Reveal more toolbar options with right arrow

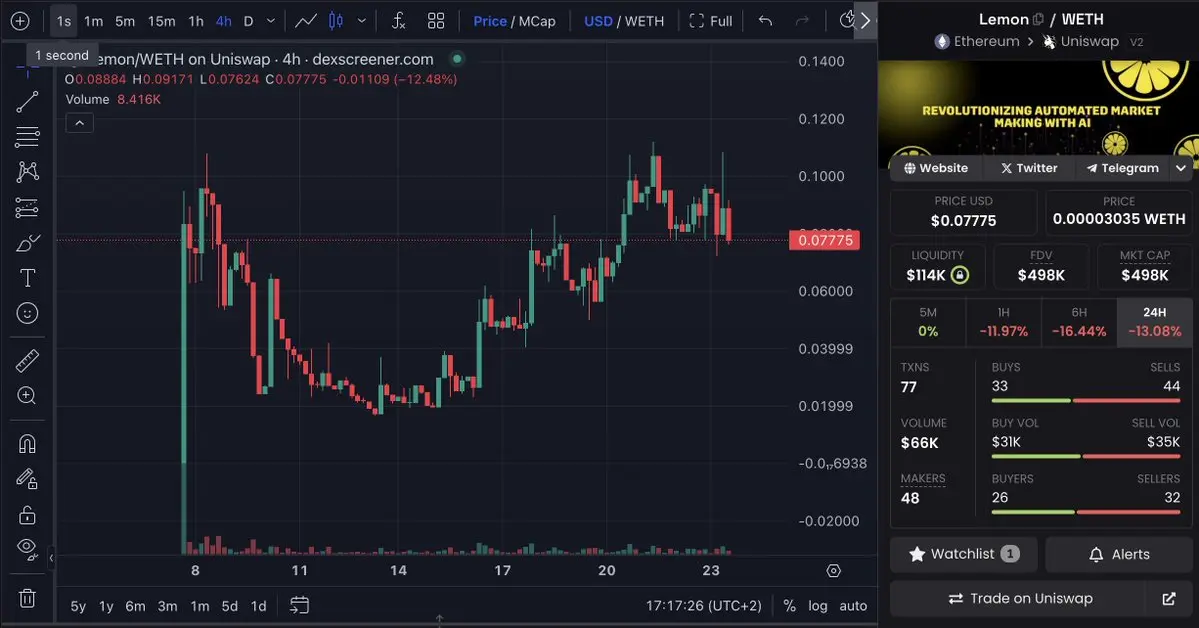click(x=866, y=21)
